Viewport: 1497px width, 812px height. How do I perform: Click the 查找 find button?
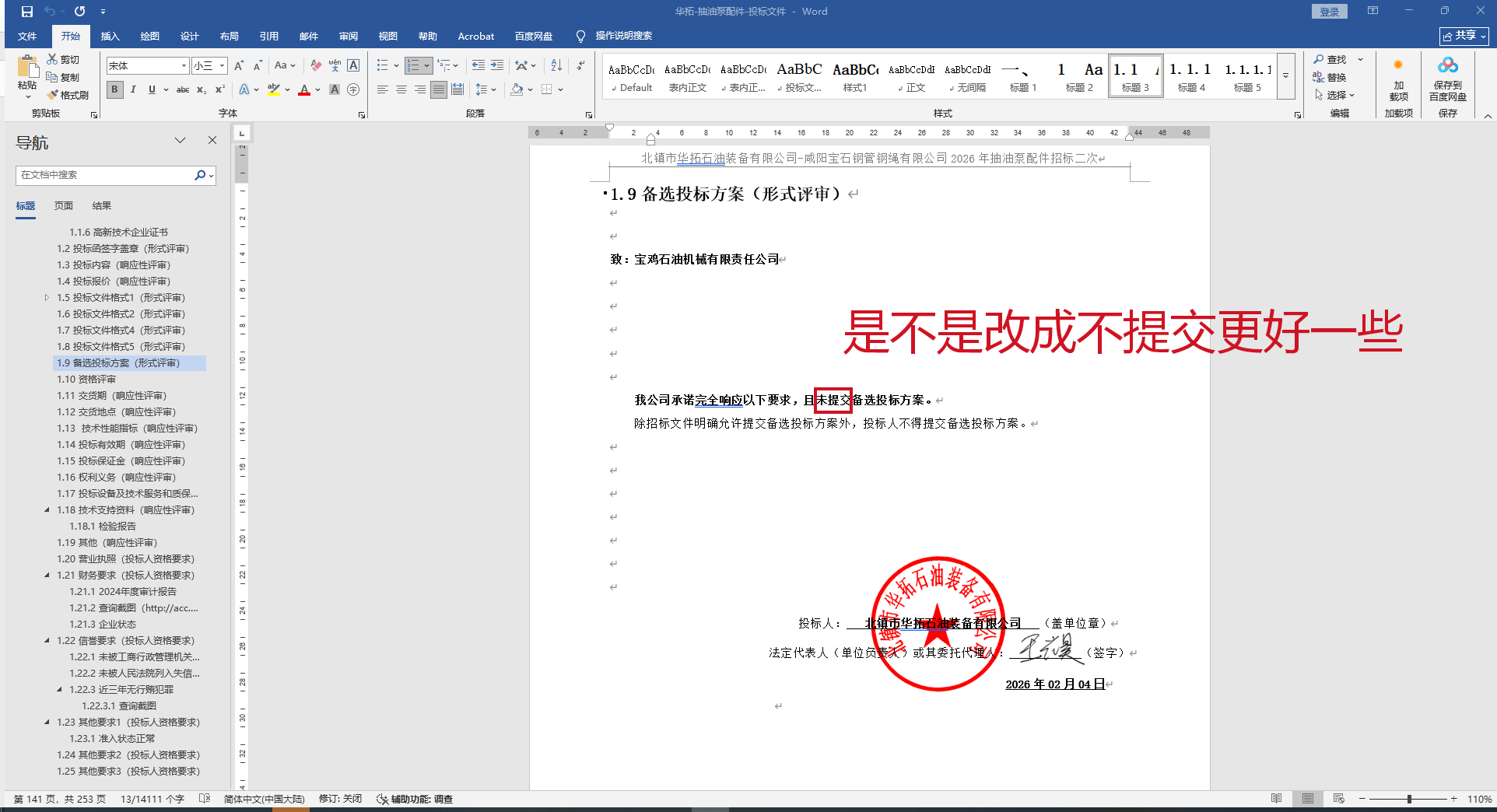pyautogui.click(x=1330, y=59)
